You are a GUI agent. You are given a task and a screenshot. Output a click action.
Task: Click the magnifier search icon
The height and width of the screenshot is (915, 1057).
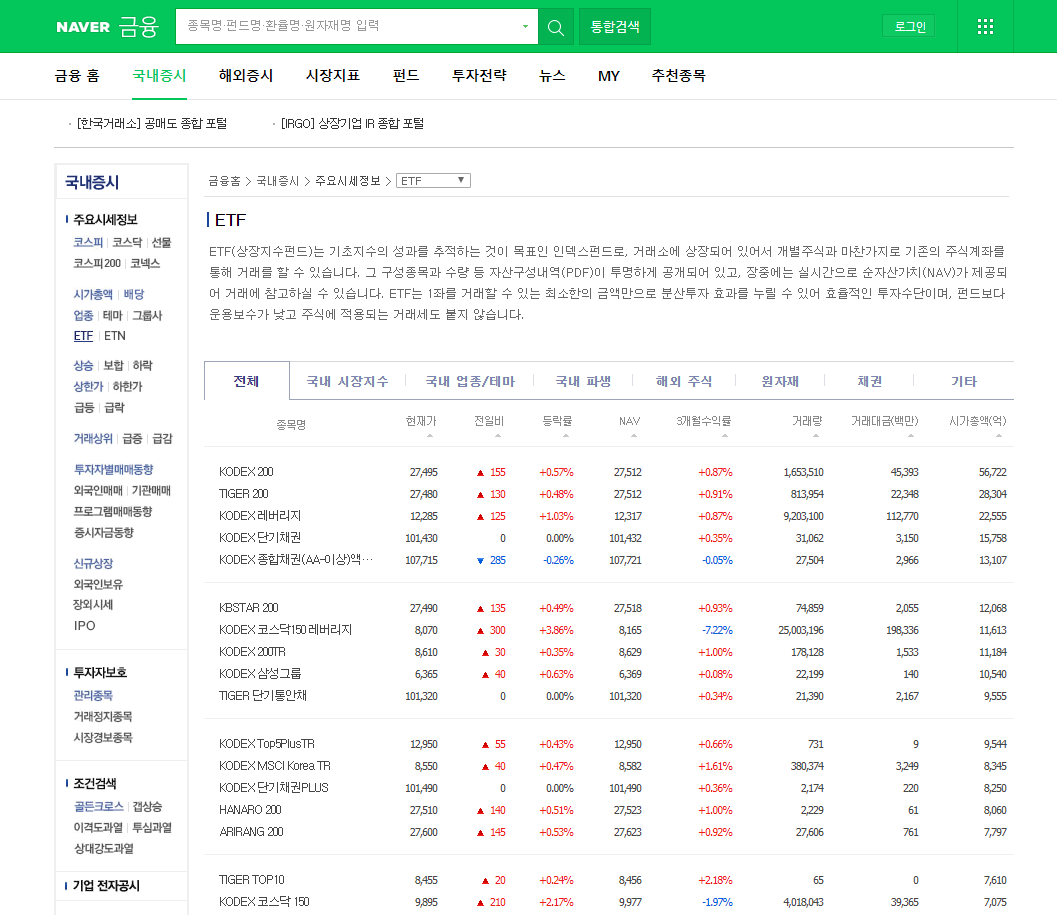(x=555, y=27)
